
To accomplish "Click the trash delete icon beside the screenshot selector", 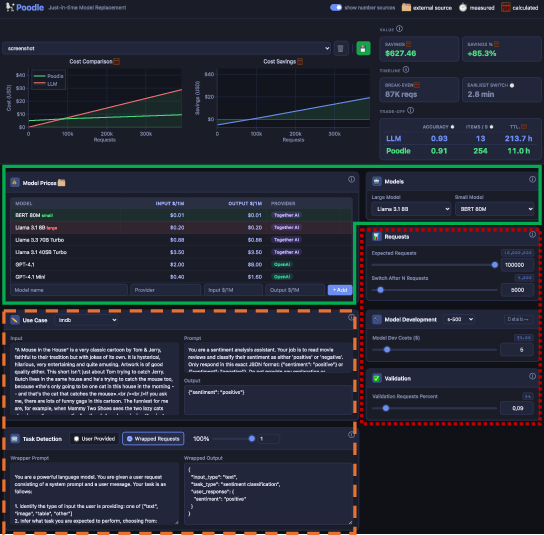I will coord(340,49).
